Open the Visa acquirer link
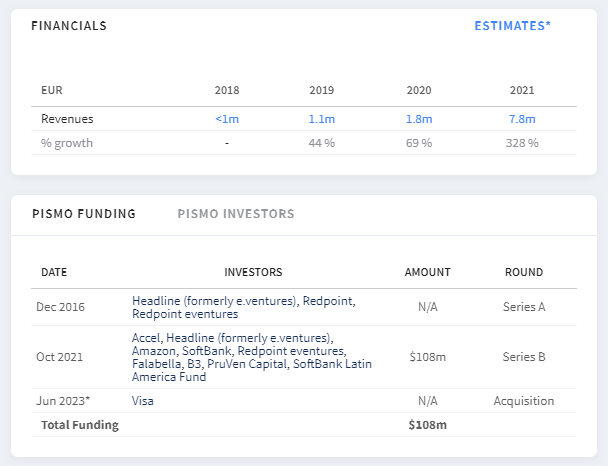The height and width of the screenshot is (466, 608). coord(143,400)
